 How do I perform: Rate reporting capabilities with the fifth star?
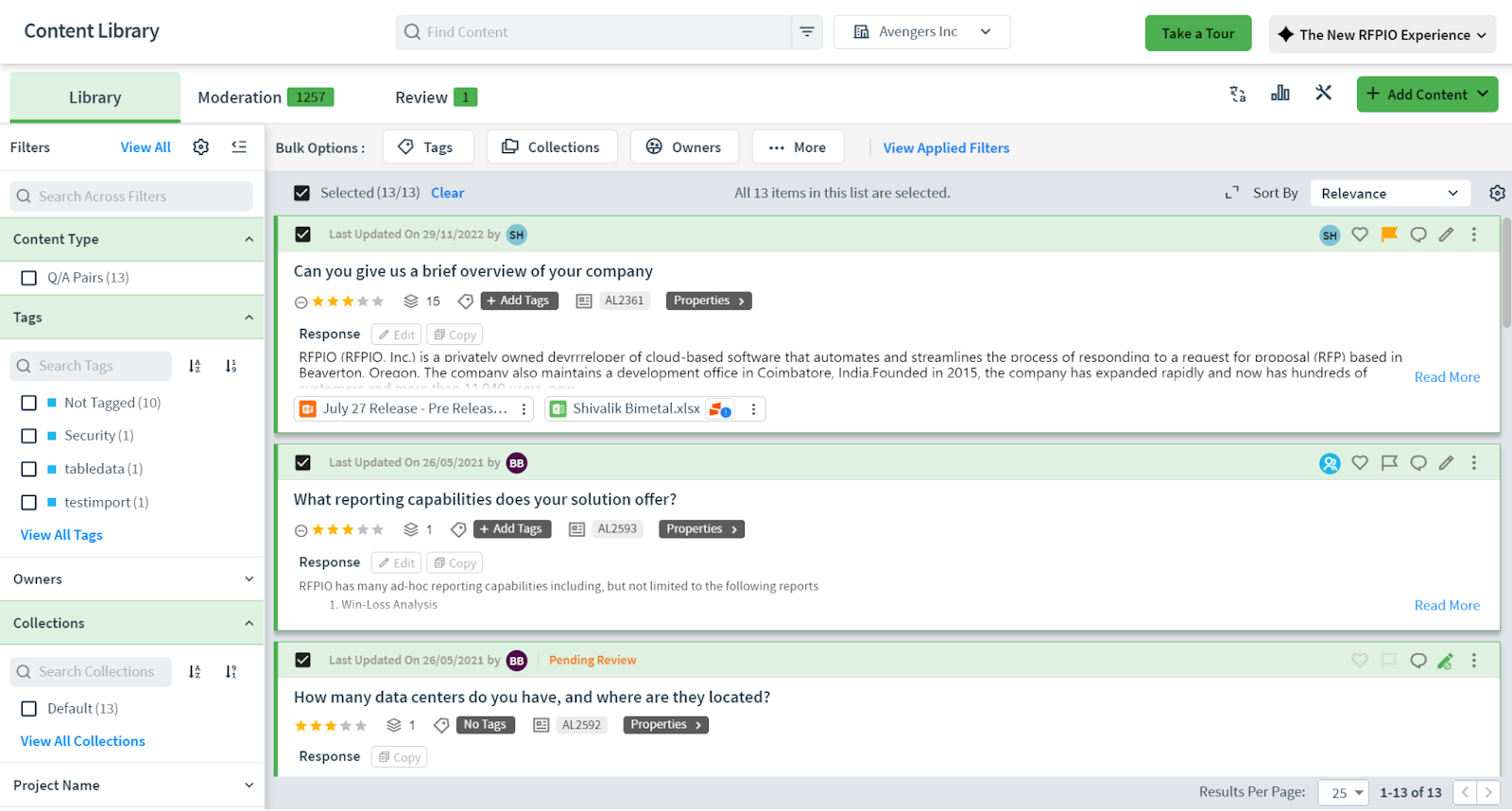coord(378,530)
